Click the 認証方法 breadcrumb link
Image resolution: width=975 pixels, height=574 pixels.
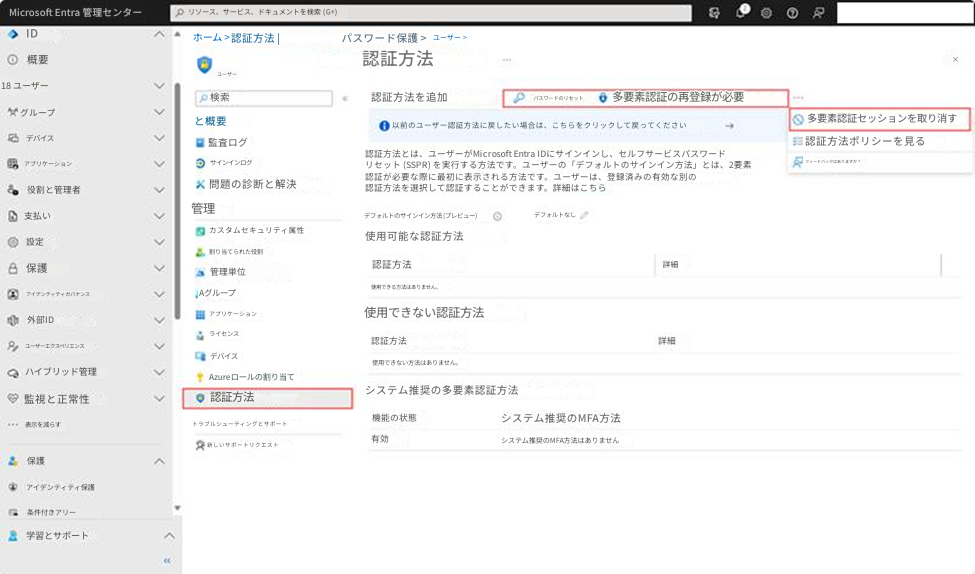tap(252, 38)
